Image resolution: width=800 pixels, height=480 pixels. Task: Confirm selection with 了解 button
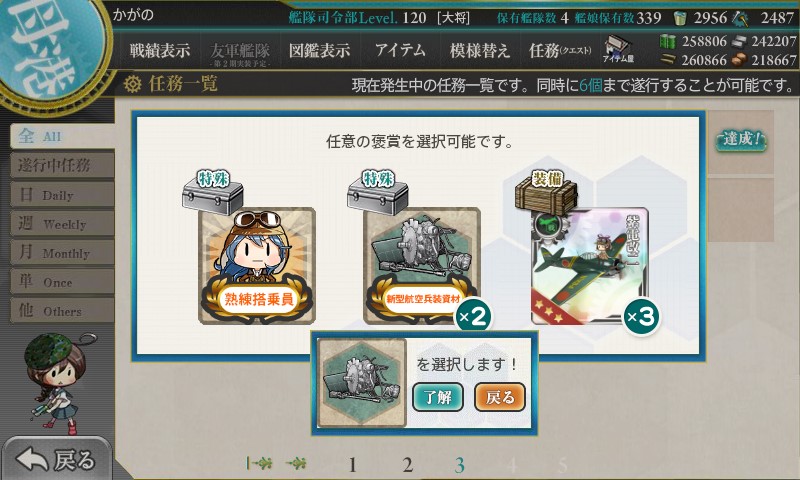click(x=438, y=397)
